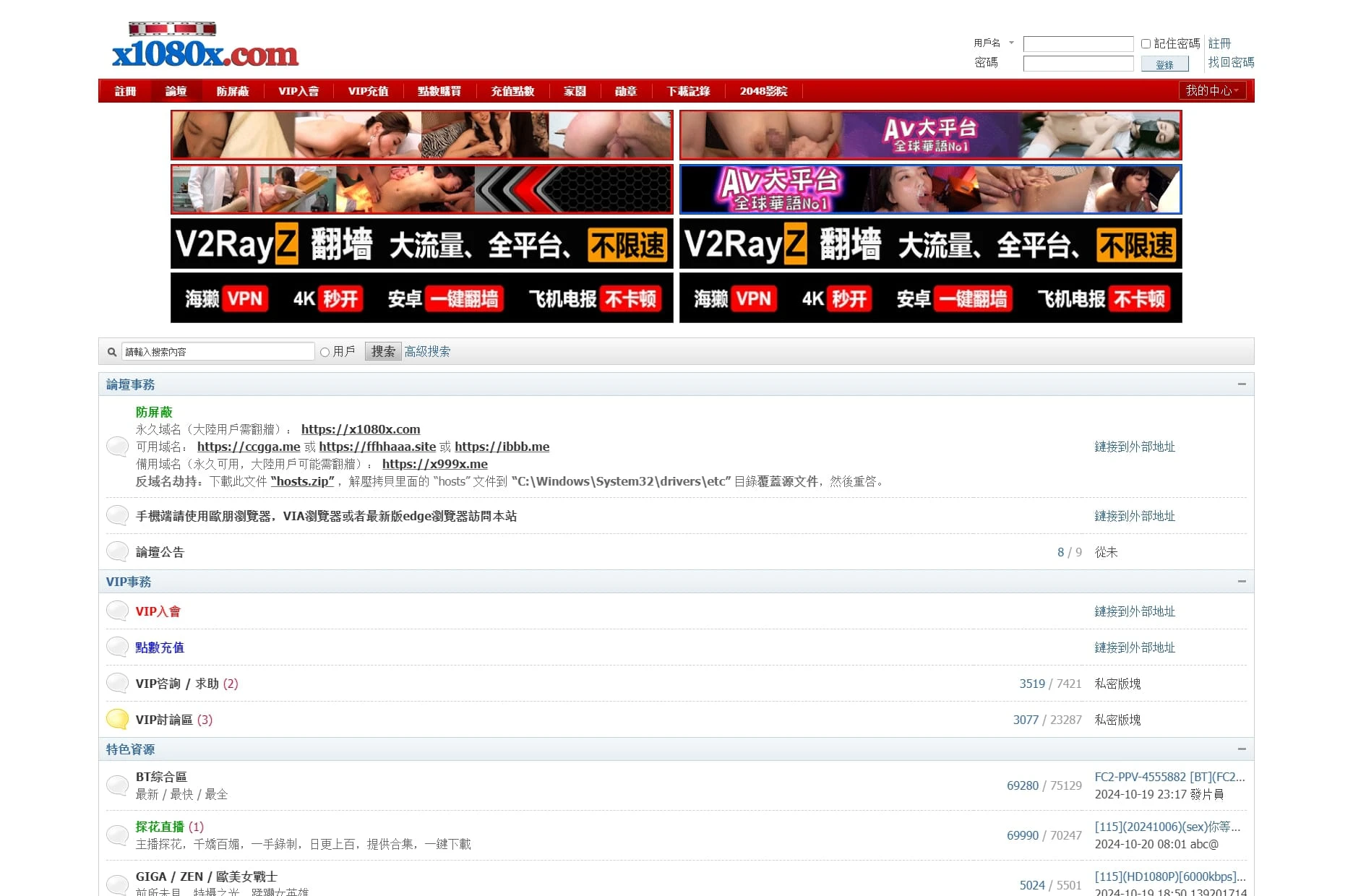1353x896 pixels.
Task: Open the VIP入會 nav item
Action: (x=298, y=91)
